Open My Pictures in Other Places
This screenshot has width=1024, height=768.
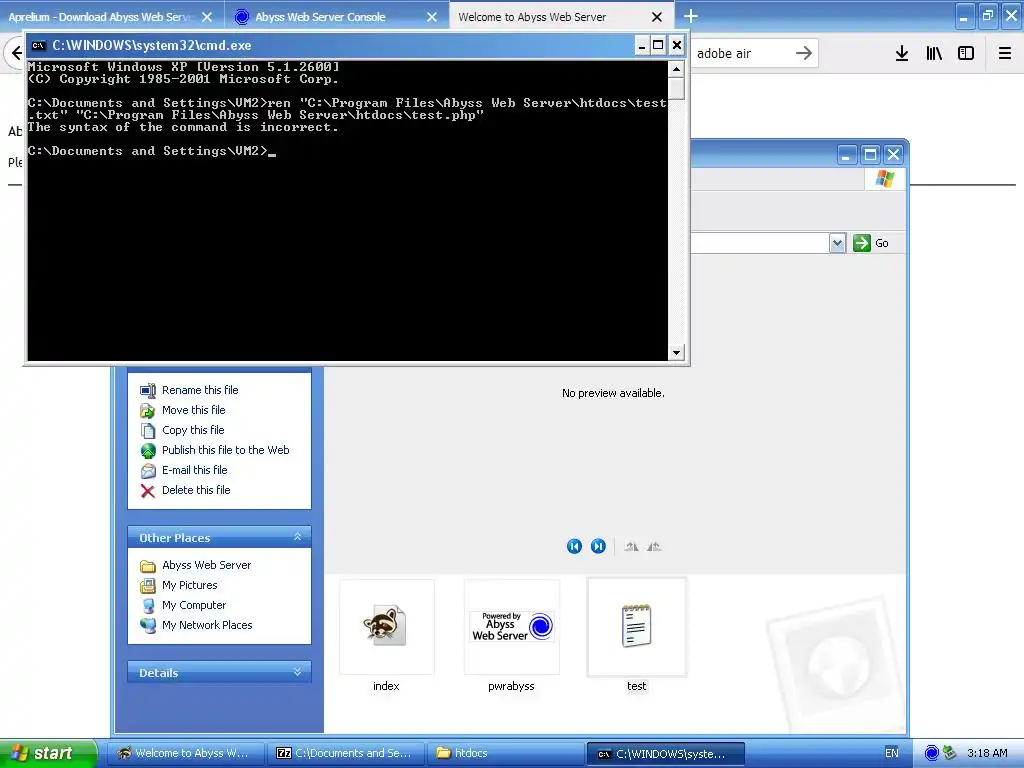click(x=189, y=585)
